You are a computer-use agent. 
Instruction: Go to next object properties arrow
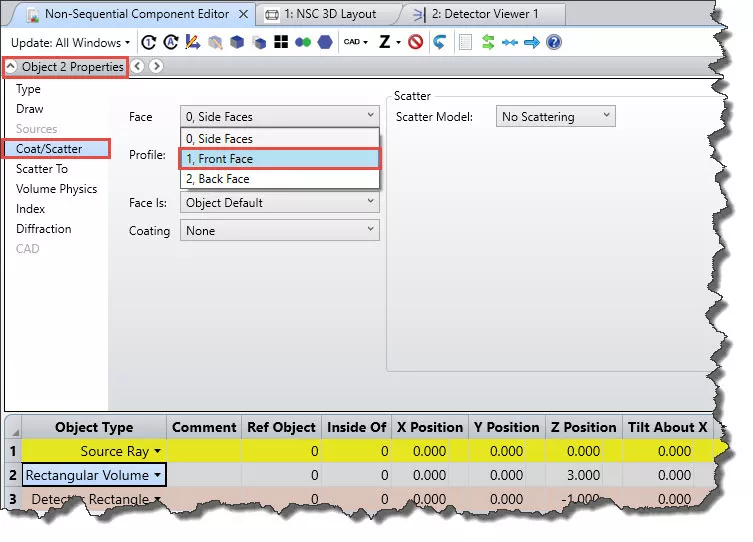click(x=156, y=67)
